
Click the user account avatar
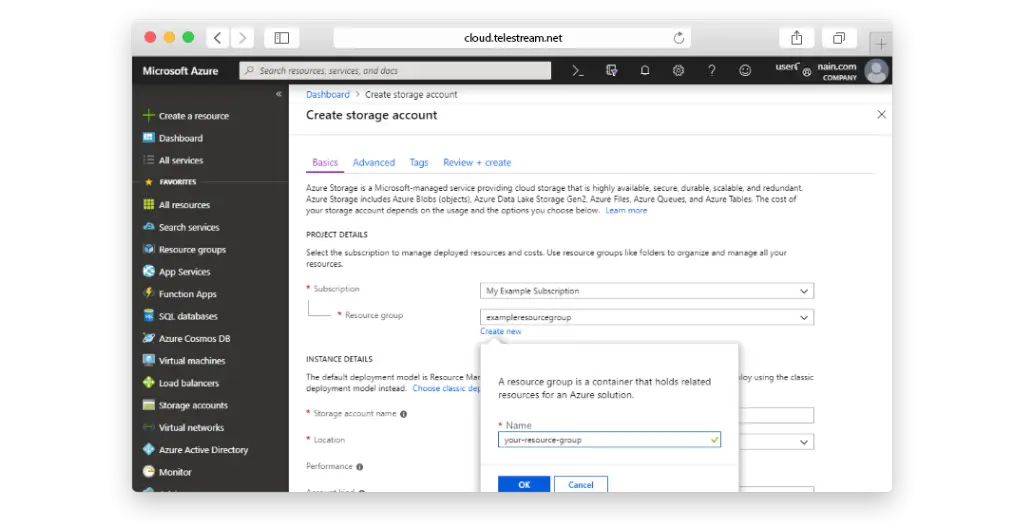tap(876, 71)
